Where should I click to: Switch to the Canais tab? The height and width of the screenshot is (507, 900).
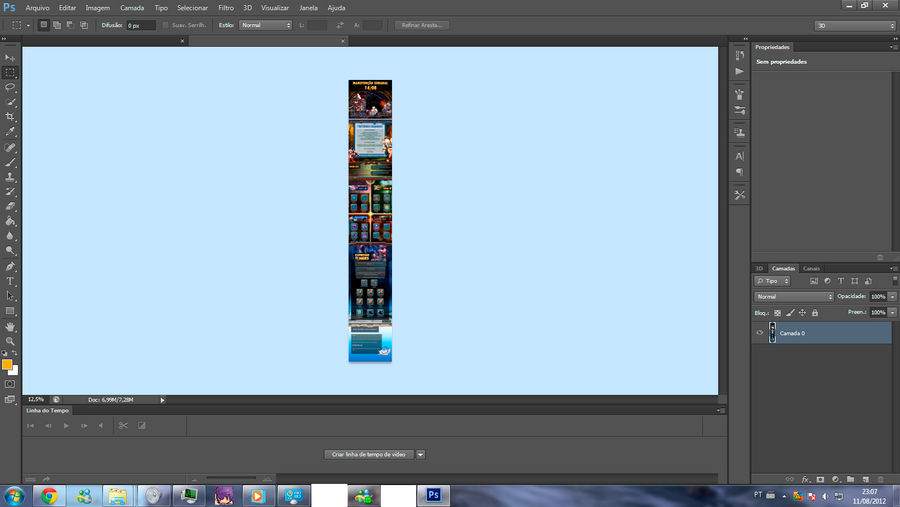811,269
